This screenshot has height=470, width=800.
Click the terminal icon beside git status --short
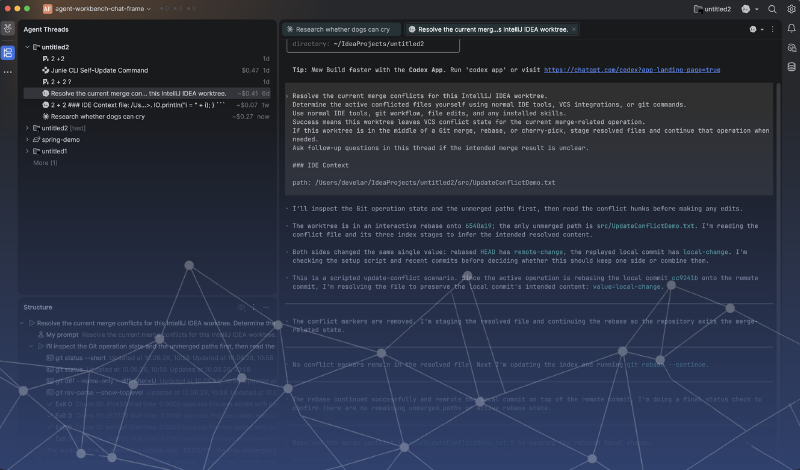pos(50,358)
